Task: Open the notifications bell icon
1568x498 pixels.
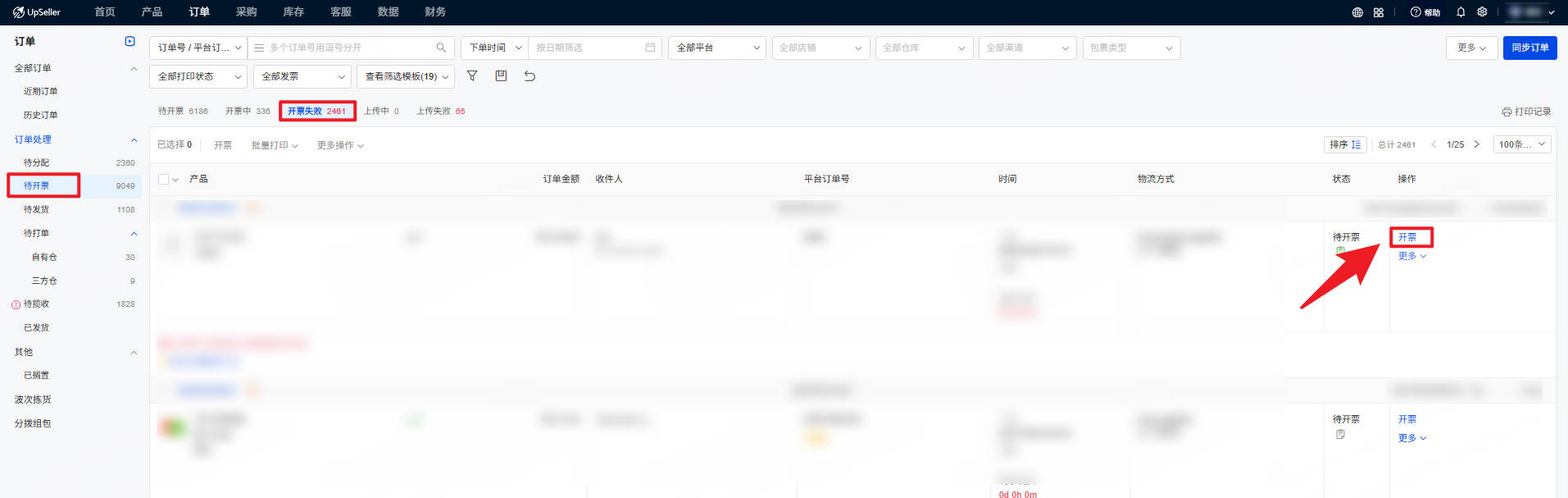Action: click(x=1461, y=12)
